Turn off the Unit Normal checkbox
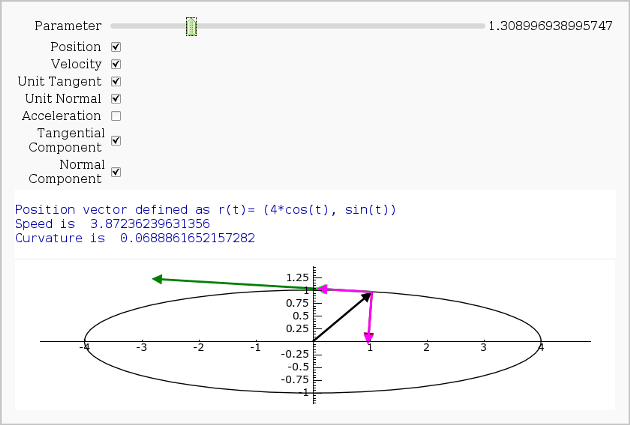The height and width of the screenshot is (425, 630). [x=116, y=98]
